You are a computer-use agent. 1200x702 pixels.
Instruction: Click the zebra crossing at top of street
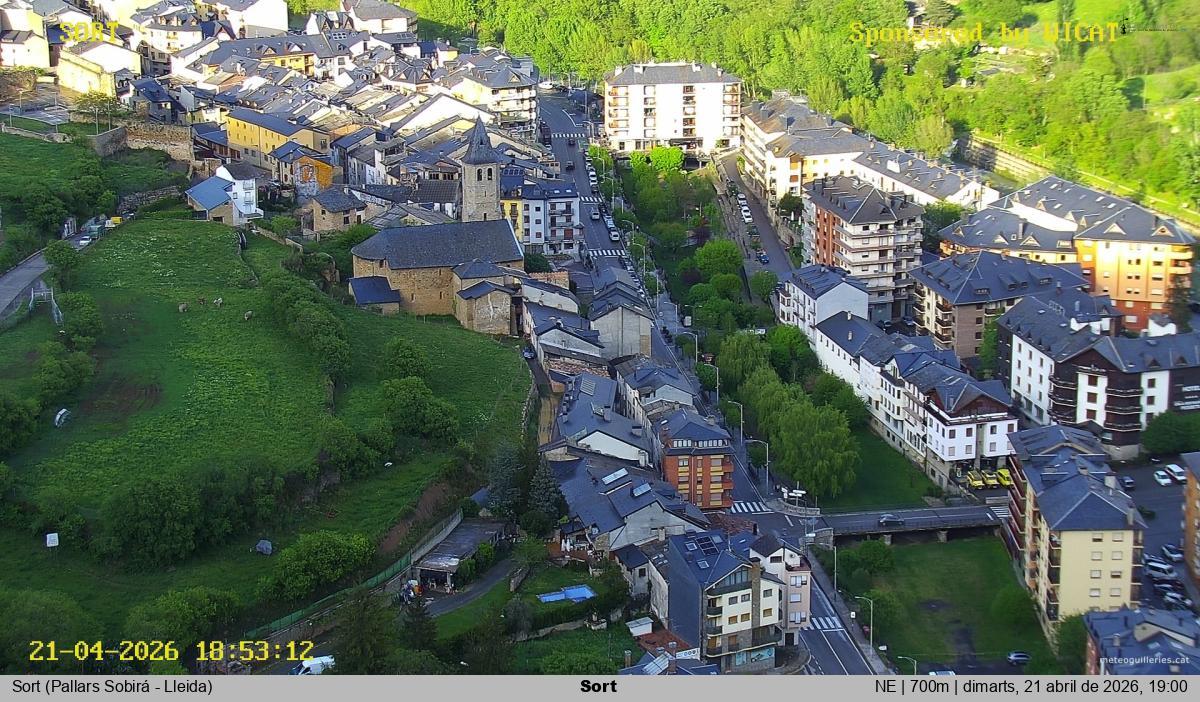click(x=568, y=135)
